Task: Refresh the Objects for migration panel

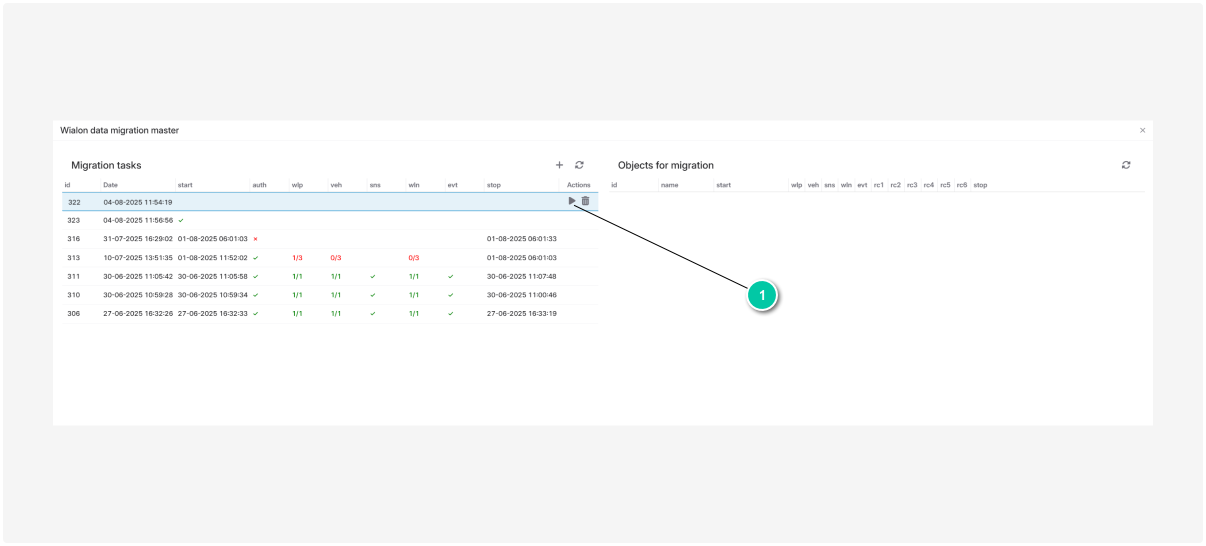Action: [1126, 165]
